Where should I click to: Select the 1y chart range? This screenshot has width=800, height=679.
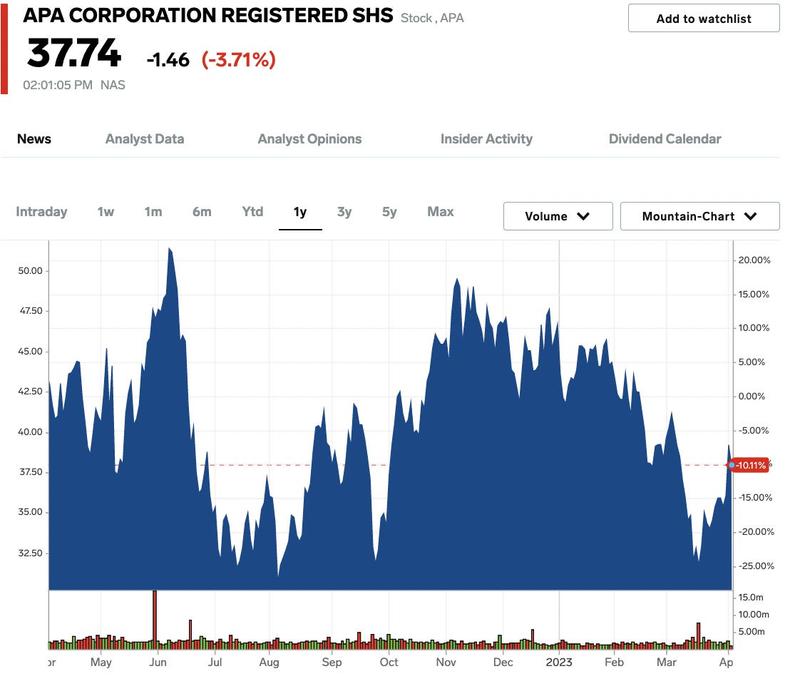click(x=300, y=211)
